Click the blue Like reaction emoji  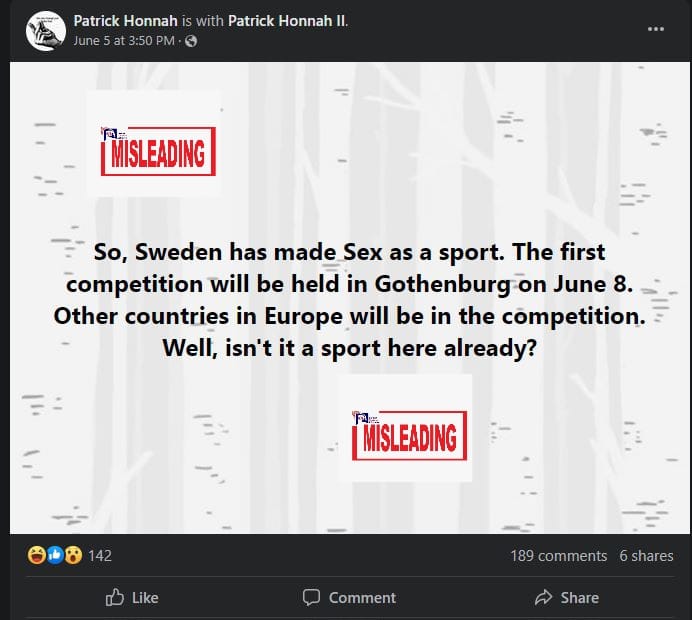point(54,555)
